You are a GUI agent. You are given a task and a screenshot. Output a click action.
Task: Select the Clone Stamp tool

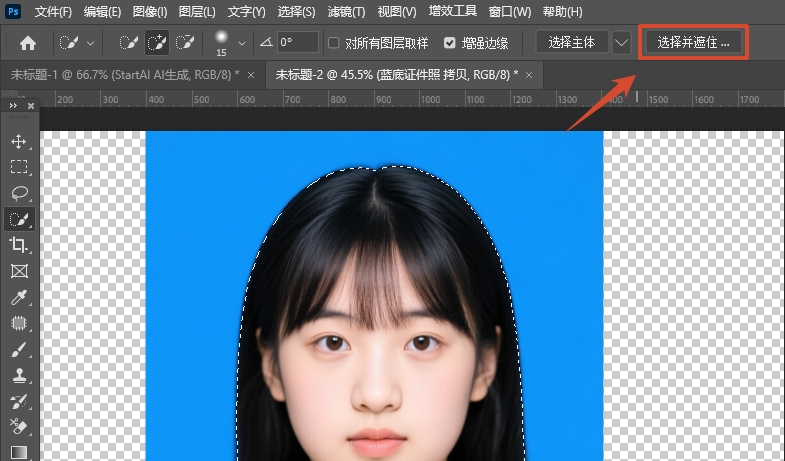point(19,375)
